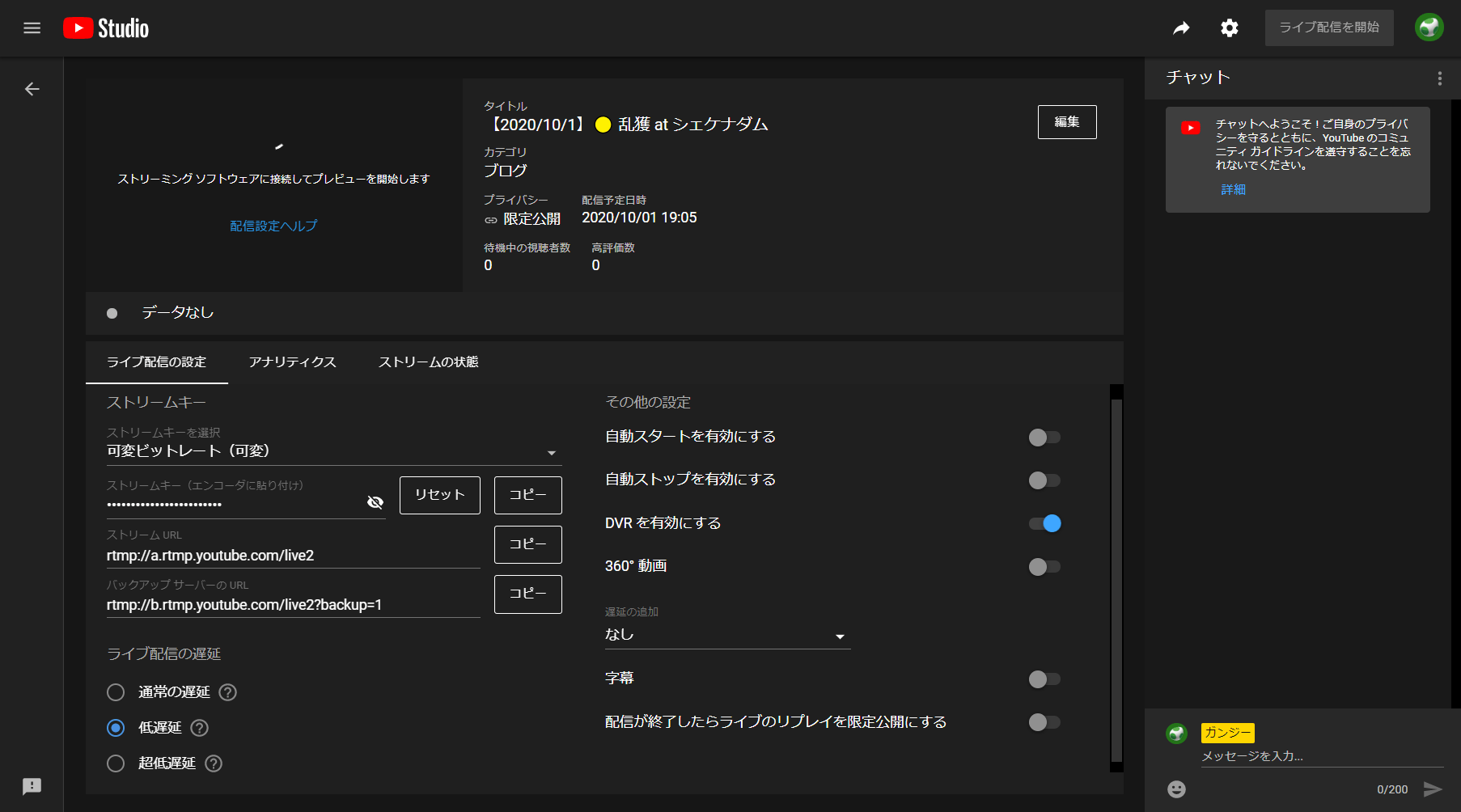Click the リセット stream key button
The height and width of the screenshot is (812, 1461).
(440, 495)
